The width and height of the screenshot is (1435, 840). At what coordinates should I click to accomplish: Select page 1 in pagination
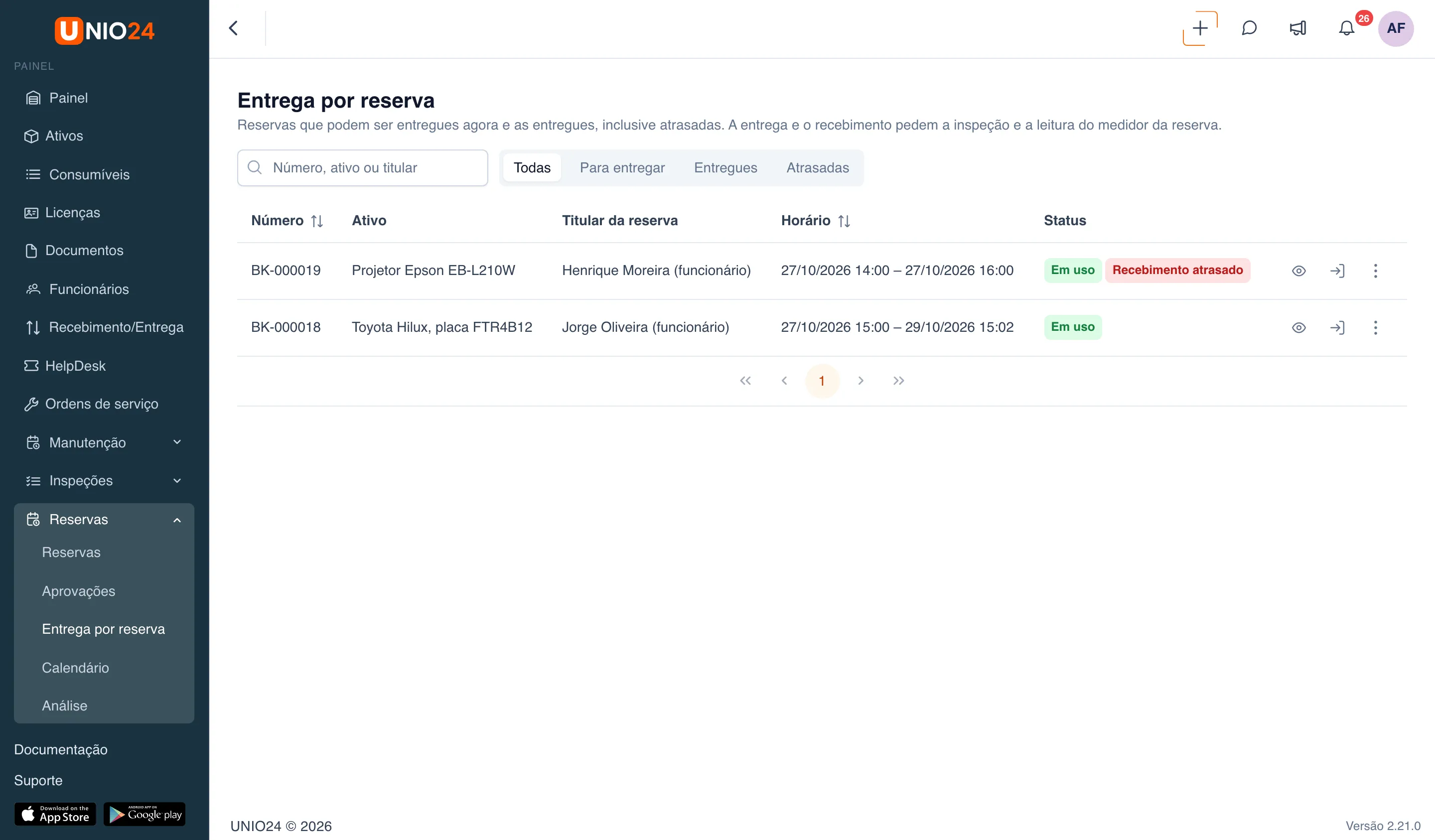coord(822,381)
